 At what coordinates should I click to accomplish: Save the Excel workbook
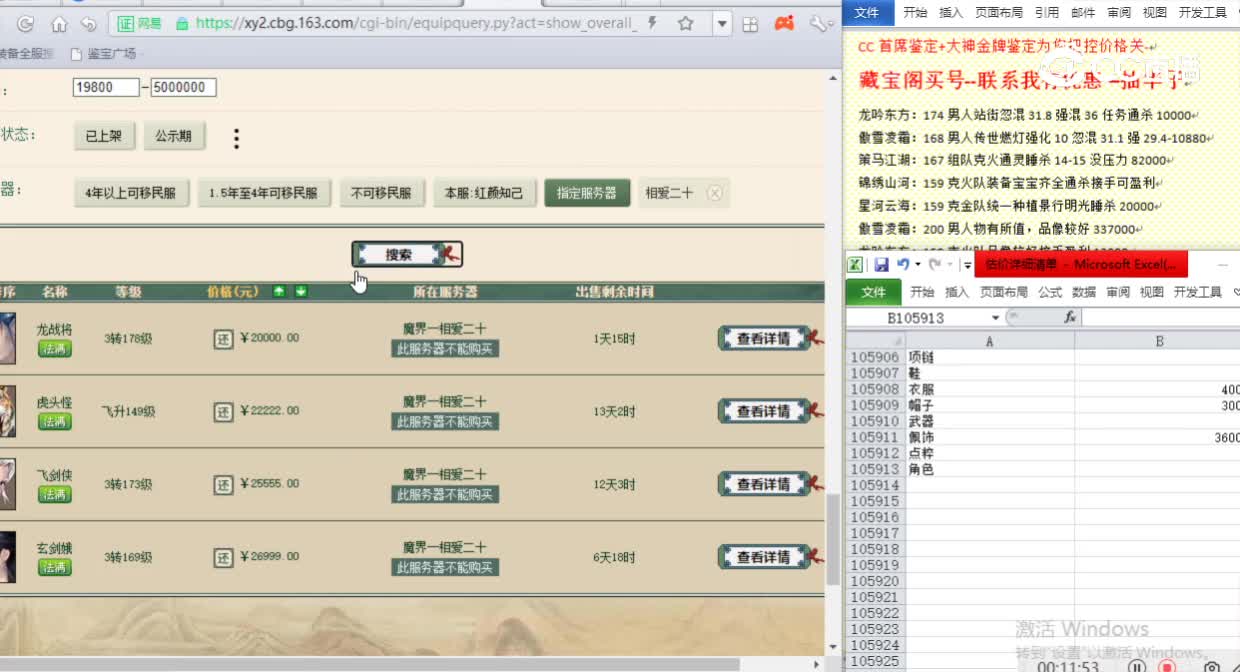[x=881, y=265]
